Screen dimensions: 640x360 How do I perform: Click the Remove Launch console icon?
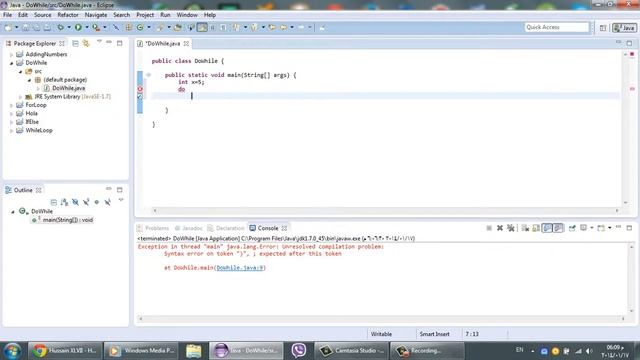point(500,228)
